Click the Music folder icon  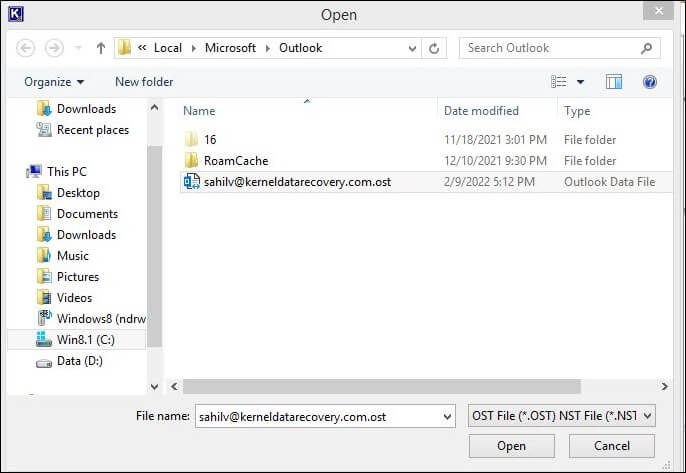(x=44, y=255)
